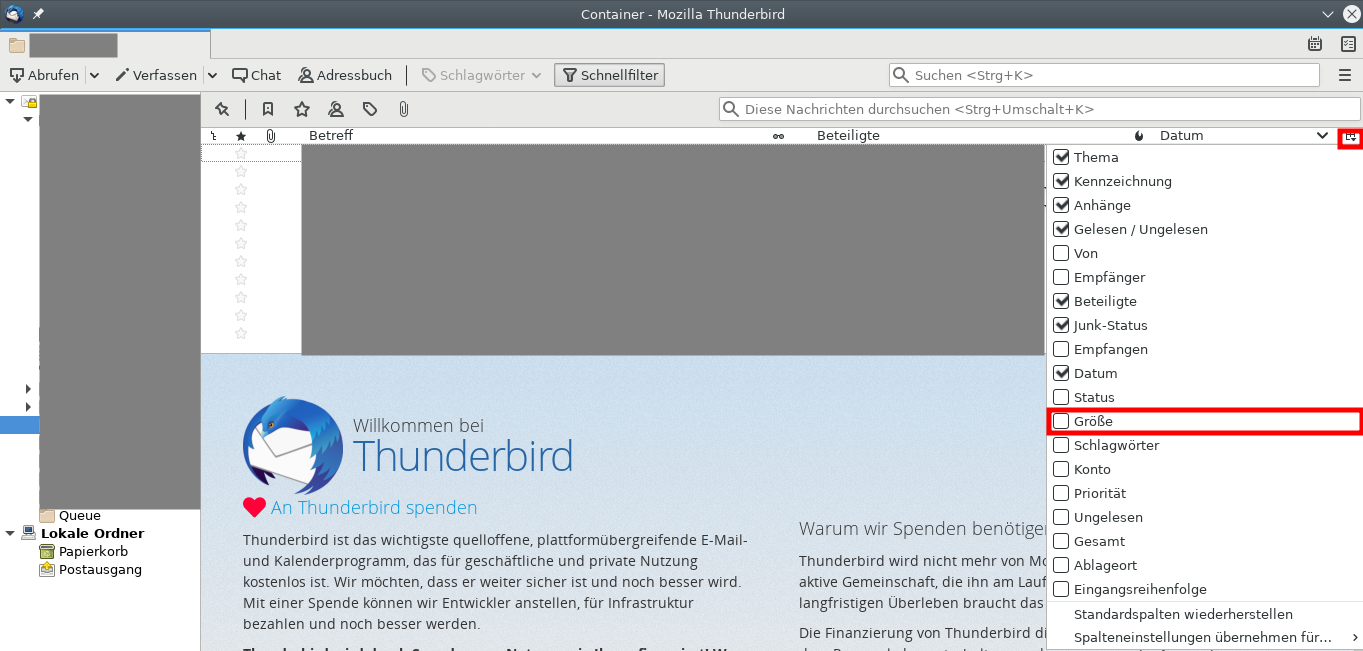Screen dimensions: 1363x651
Task: Uncheck the Anhänge column option
Action: 1204,205
